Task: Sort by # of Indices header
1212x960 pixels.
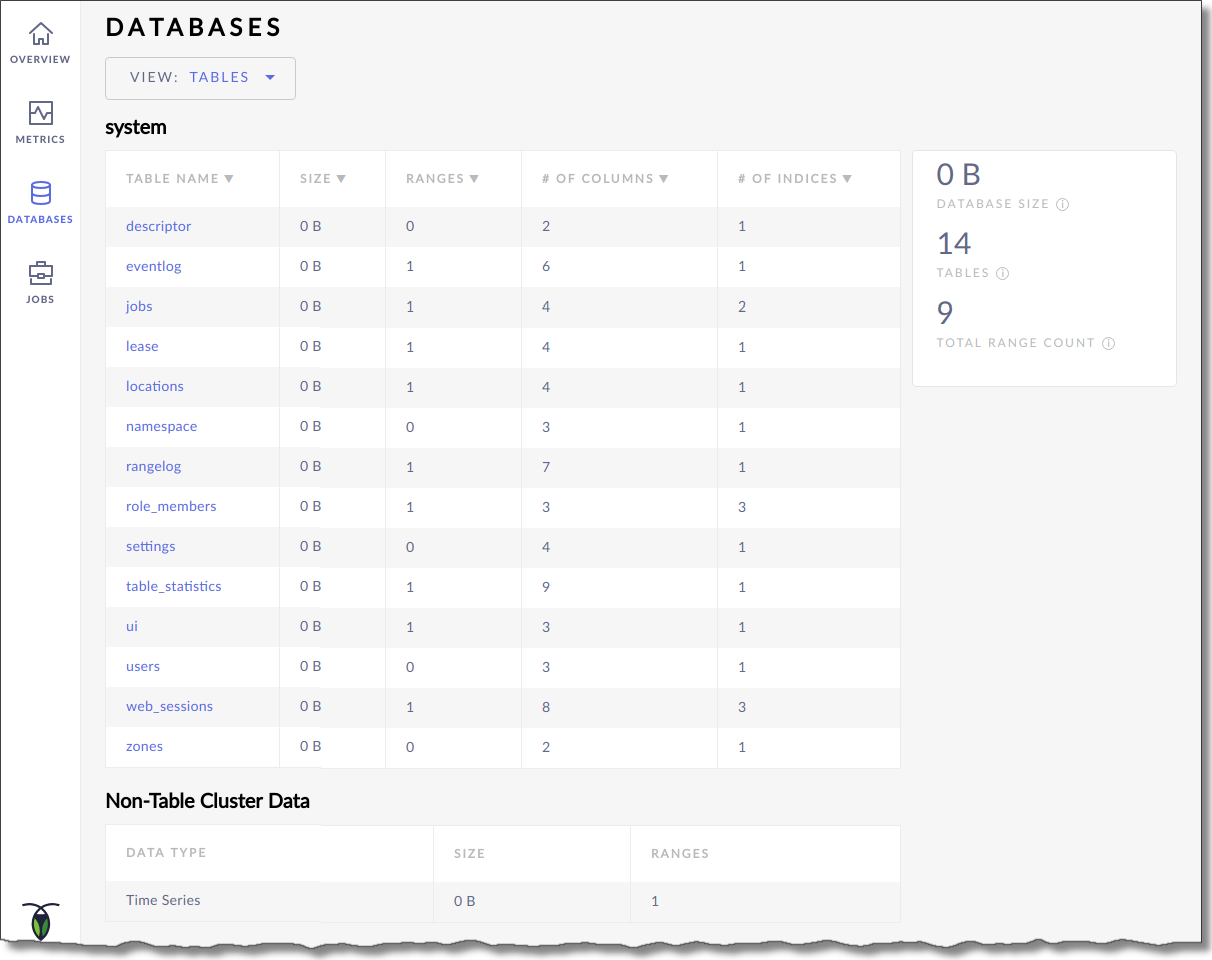Action: point(794,179)
